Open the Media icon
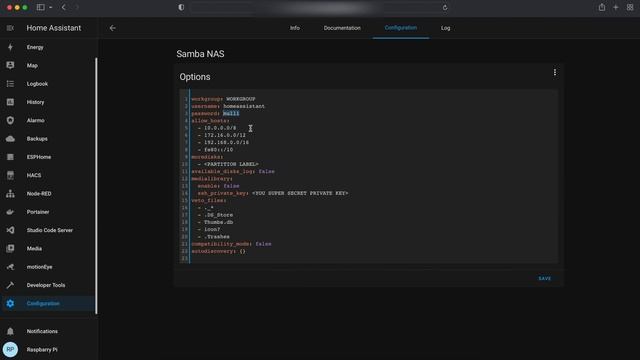This screenshot has height=360, width=640. tap(10, 249)
